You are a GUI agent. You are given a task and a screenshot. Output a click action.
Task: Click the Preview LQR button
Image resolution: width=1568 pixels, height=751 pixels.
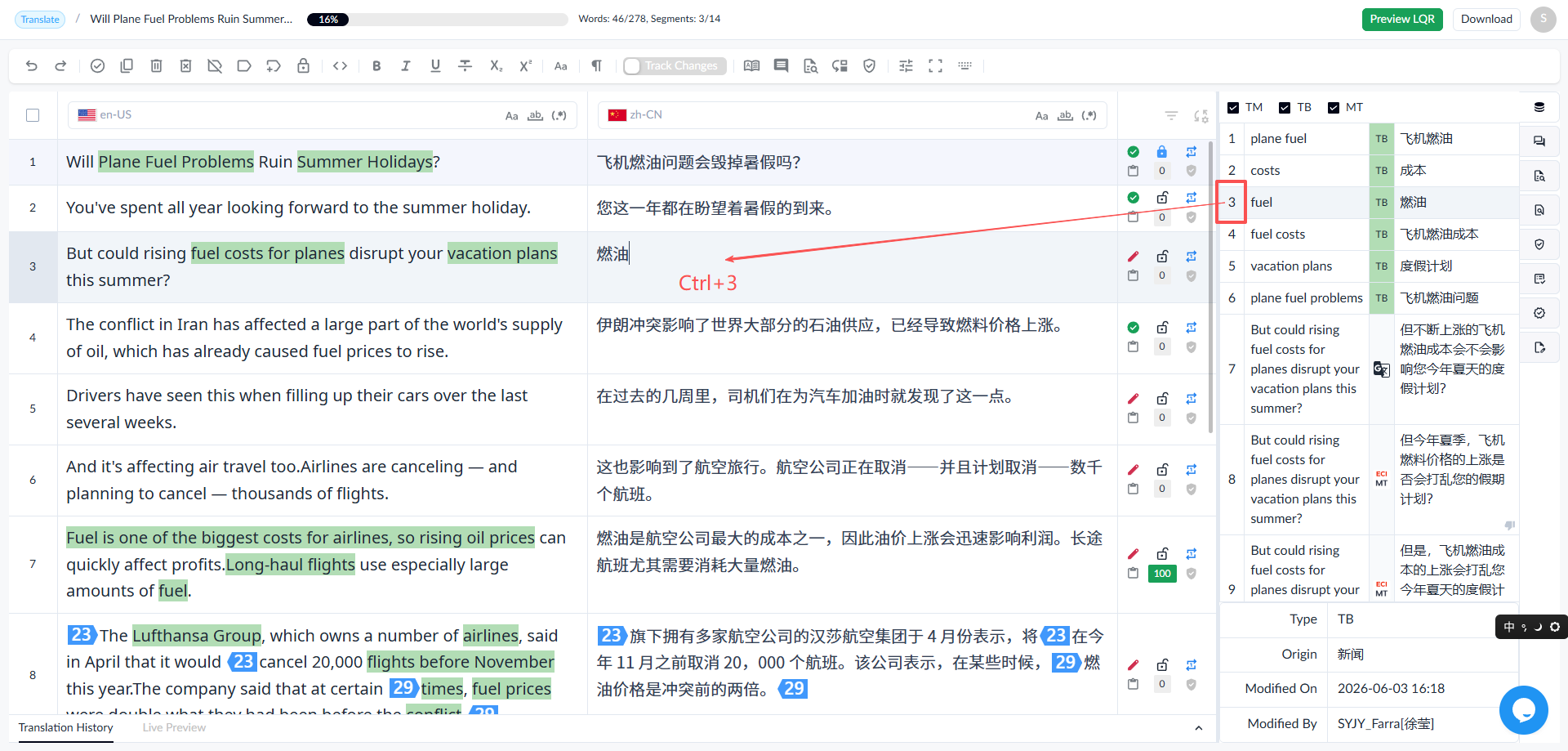click(x=1402, y=20)
